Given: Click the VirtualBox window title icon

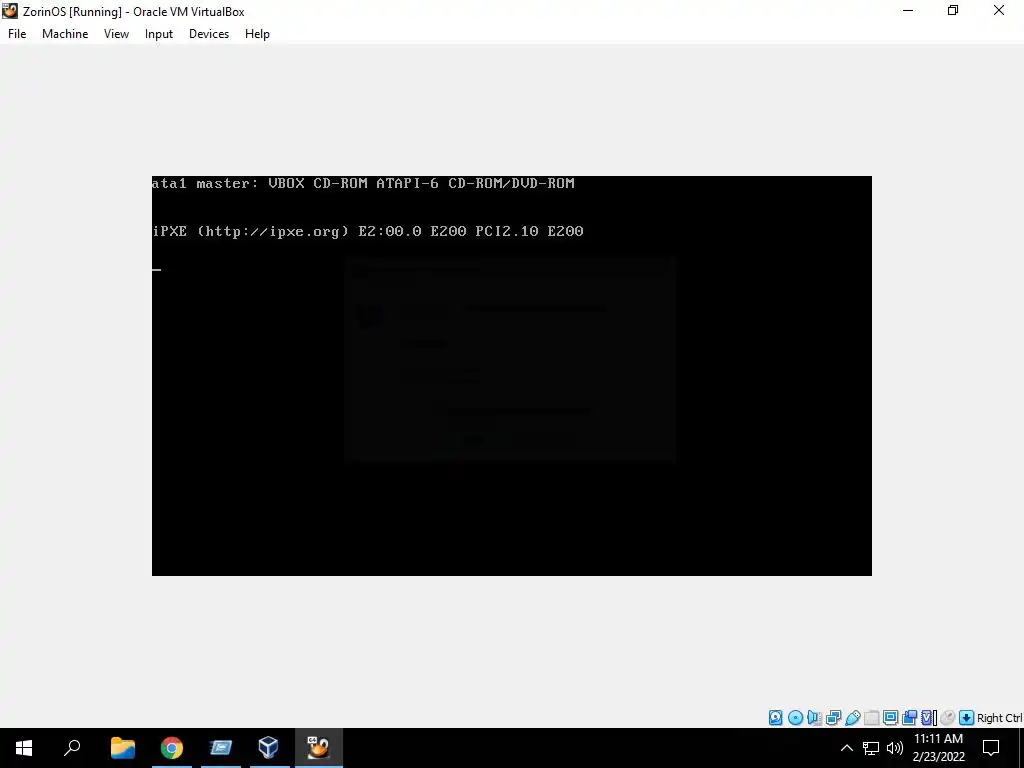Looking at the screenshot, I should coord(10,10).
